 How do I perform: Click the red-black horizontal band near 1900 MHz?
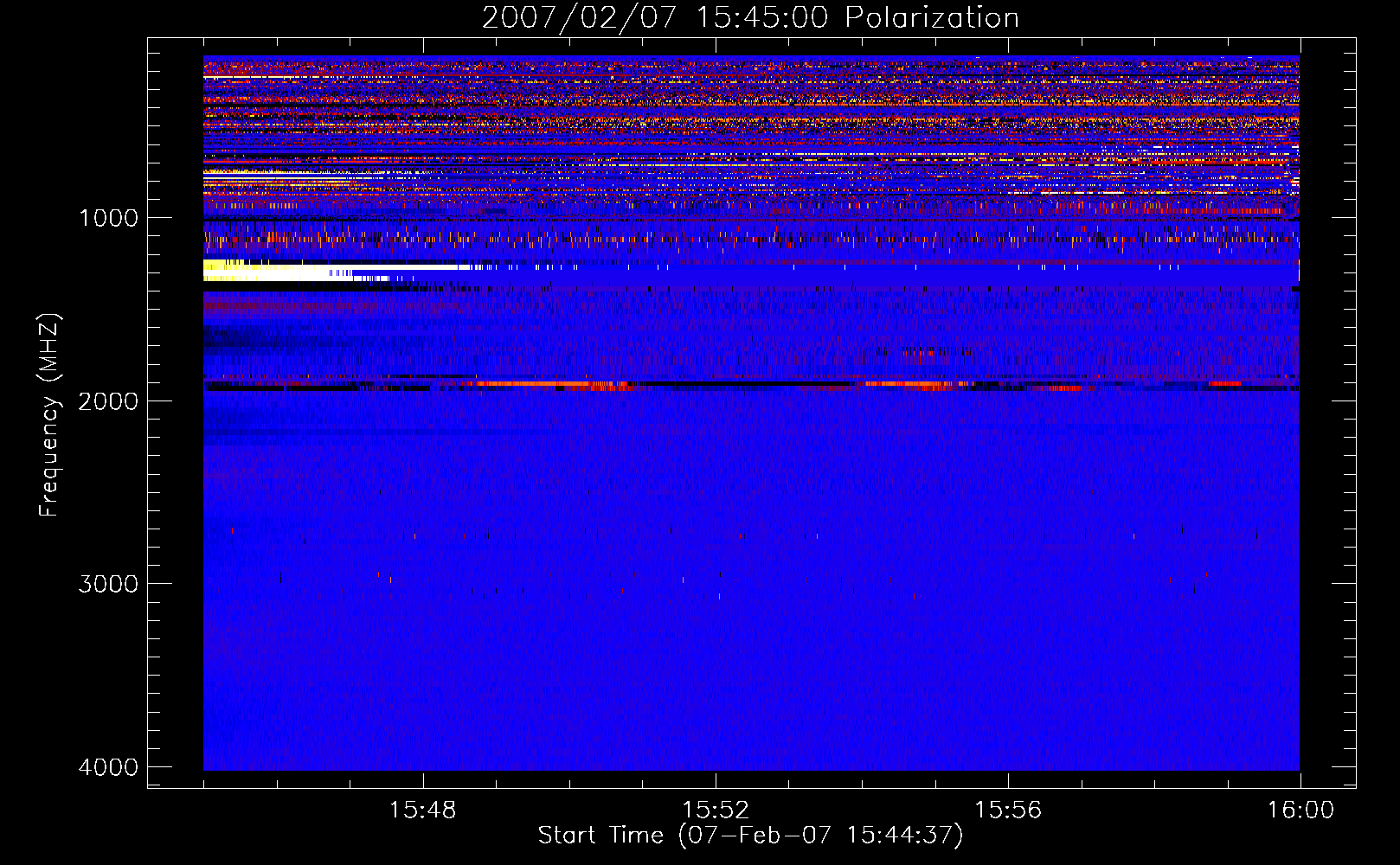coord(751,385)
